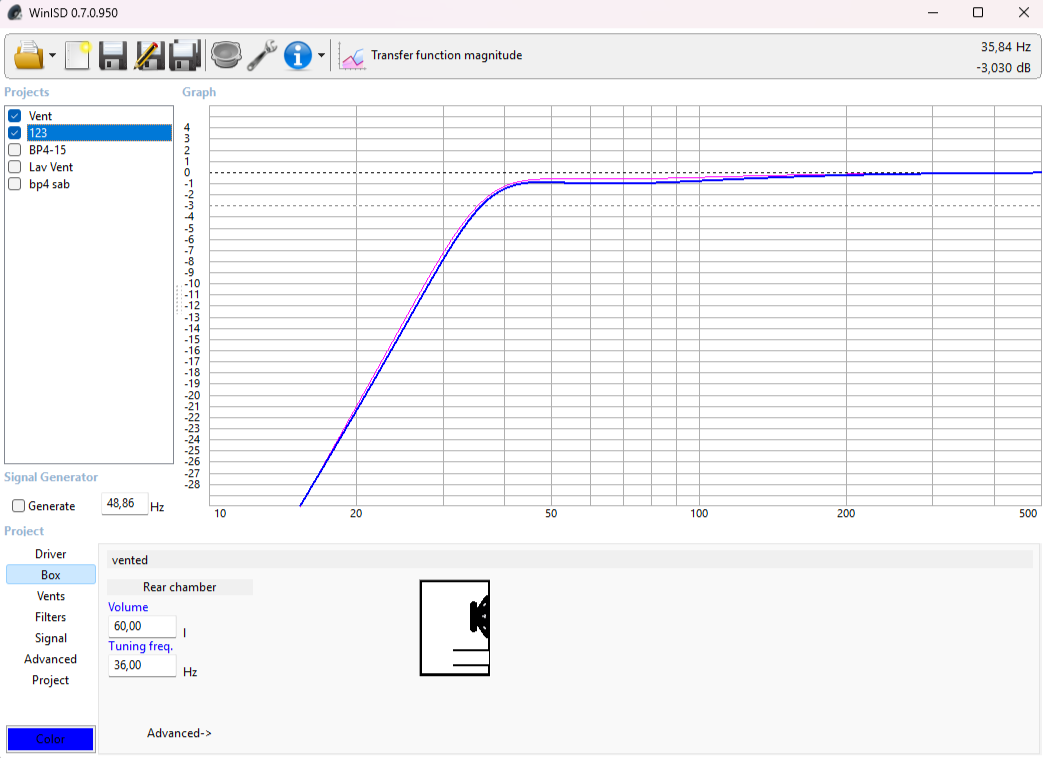Expand the open-file dropdown arrow

[x=53, y=55]
